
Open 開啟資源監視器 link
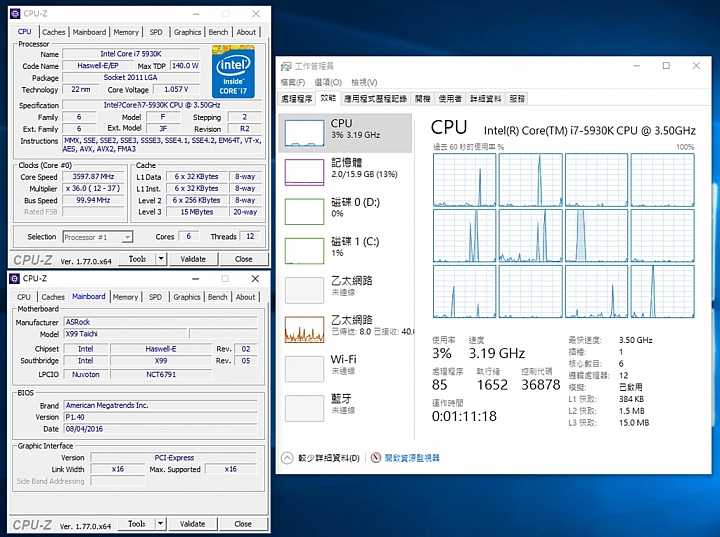[x=412, y=458]
